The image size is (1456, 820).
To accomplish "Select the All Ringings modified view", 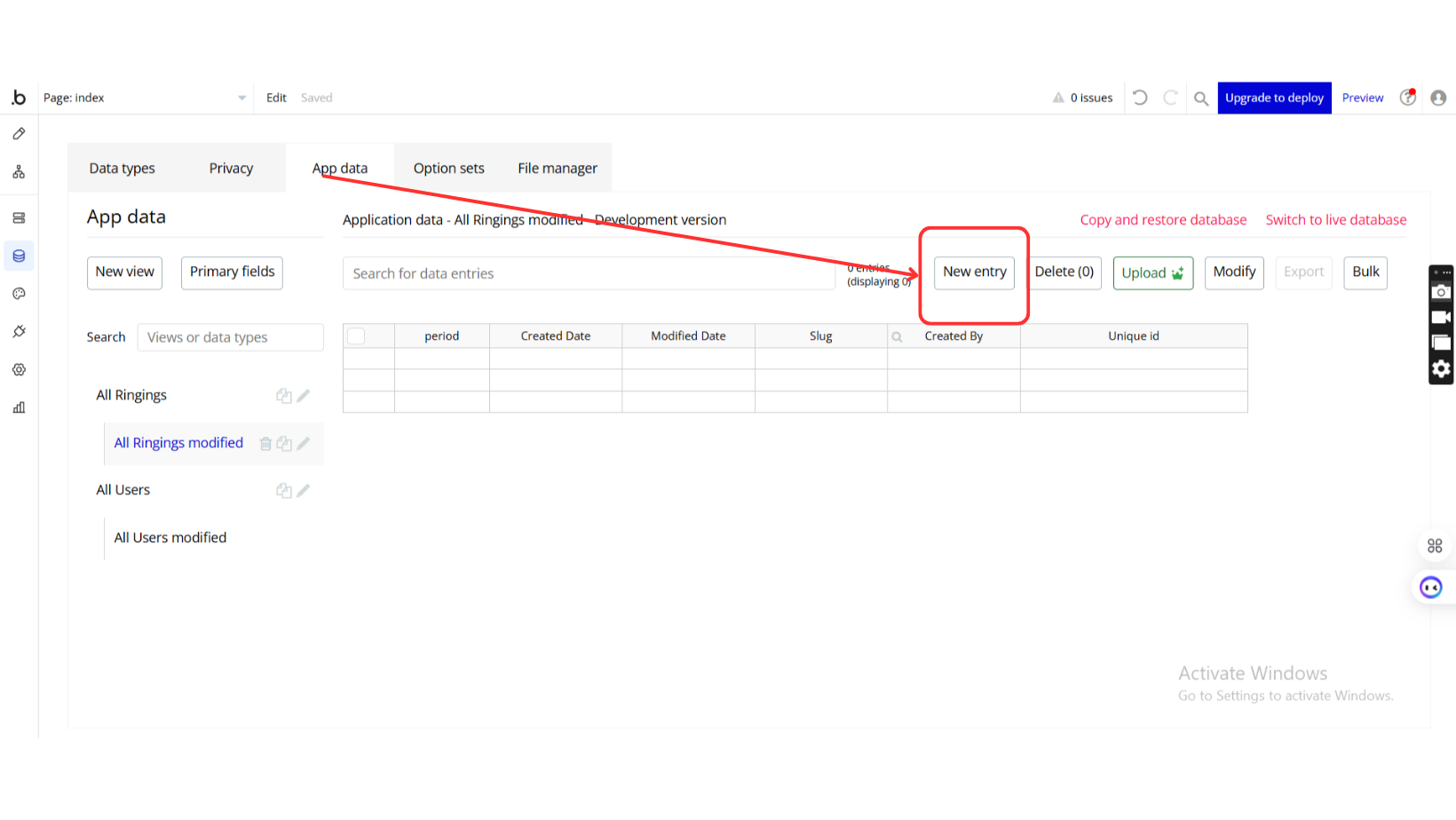I will point(178,444).
